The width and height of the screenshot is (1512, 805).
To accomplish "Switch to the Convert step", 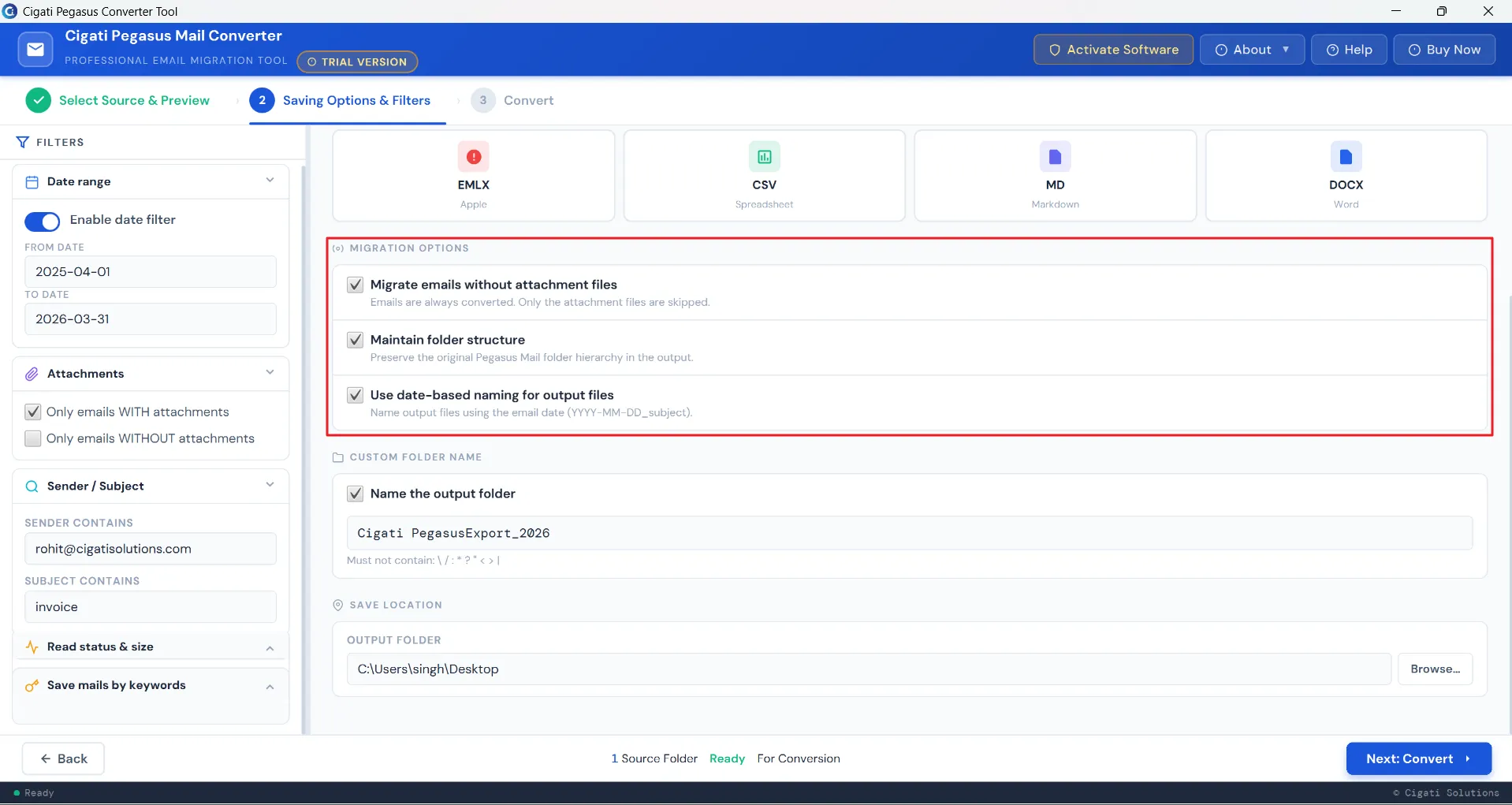I will coord(512,100).
